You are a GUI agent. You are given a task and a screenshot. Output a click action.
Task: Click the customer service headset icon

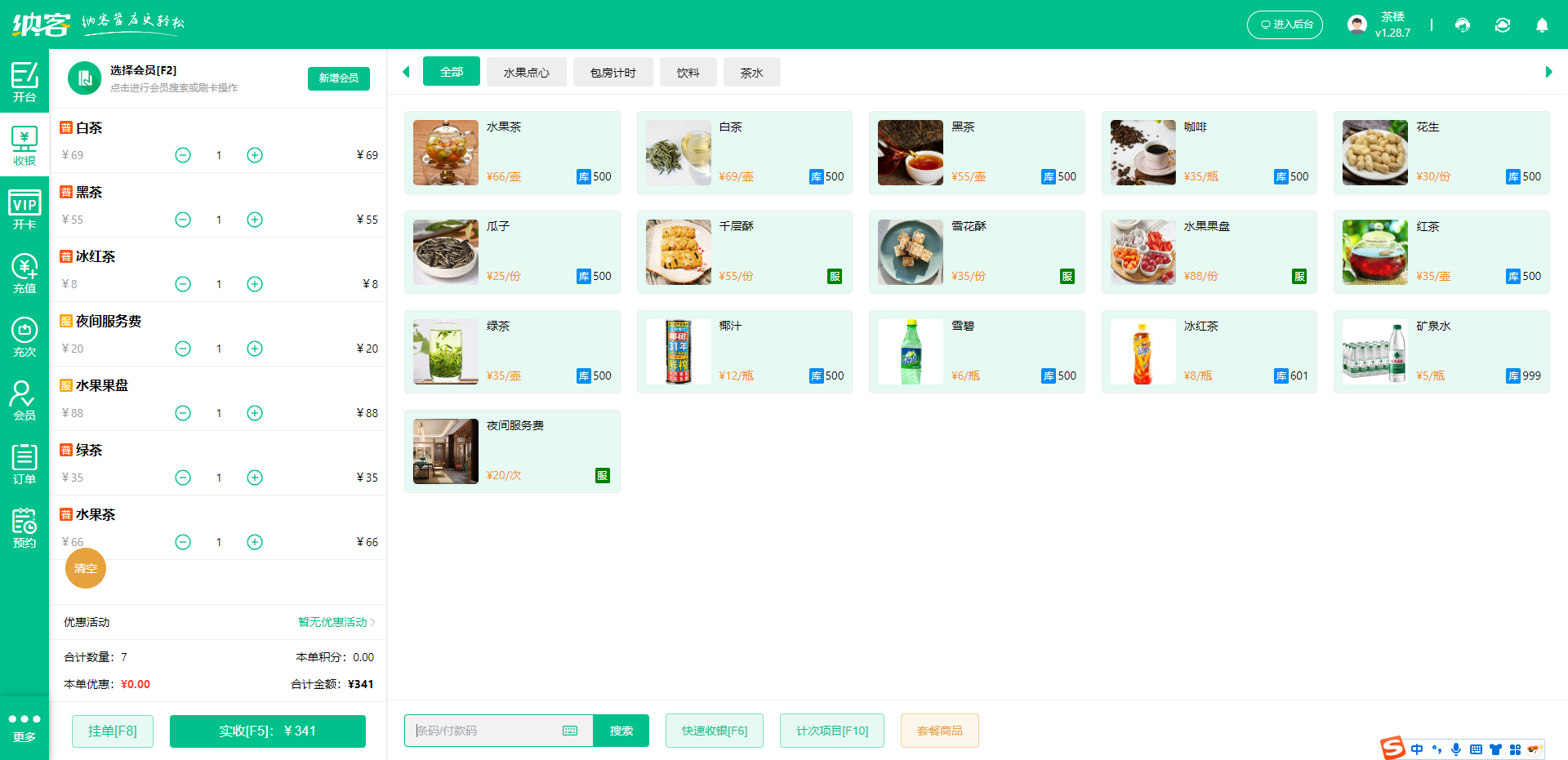(x=1463, y=25)
